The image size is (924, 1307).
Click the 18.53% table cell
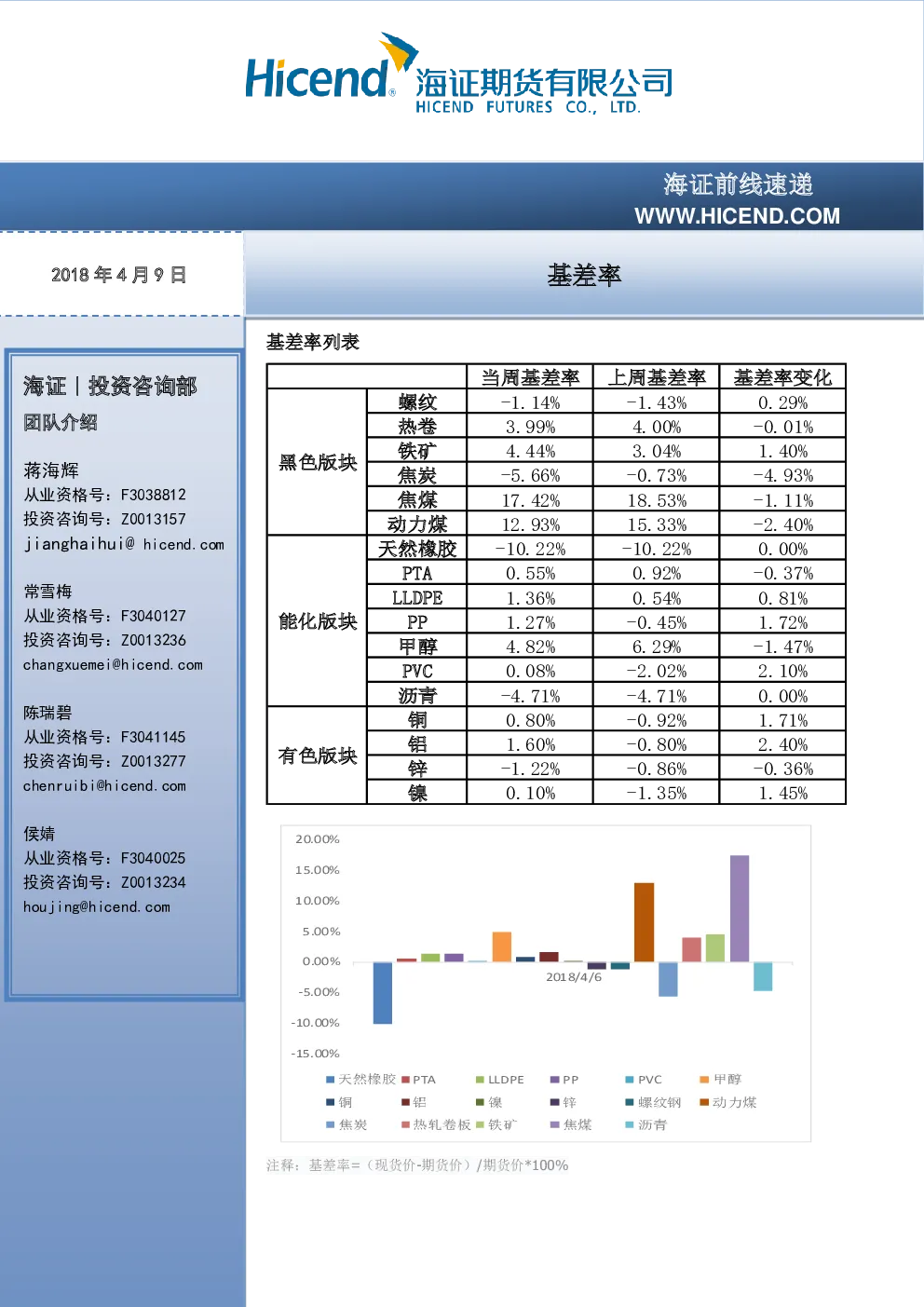[x=657, y=500]
